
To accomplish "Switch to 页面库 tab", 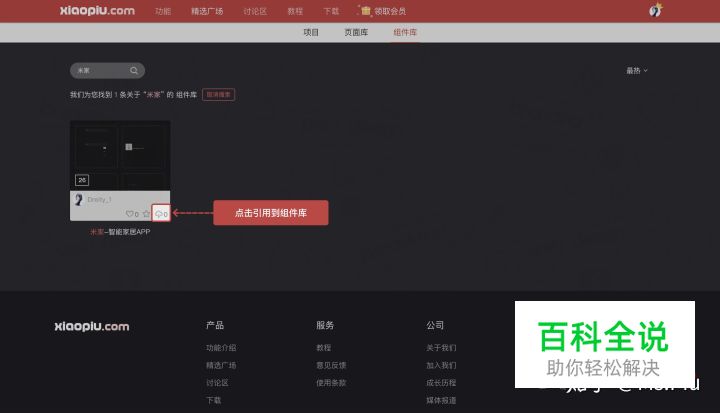I will 356,32.
